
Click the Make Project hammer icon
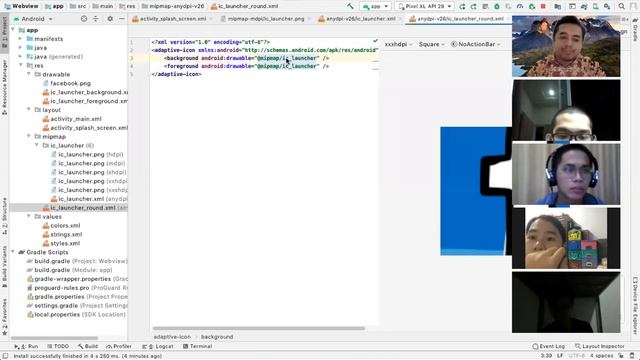coord(350,6)
